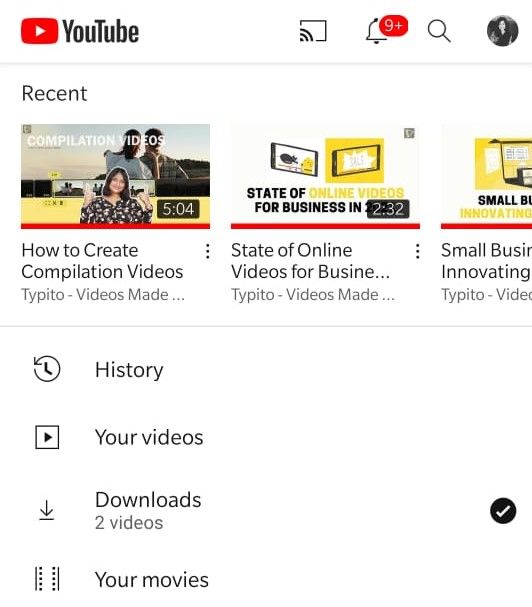Image resolution: width=532 pixels, height=607 pixels.
Task: Open the search magnifier icon
Action: (x=439, y=31)
